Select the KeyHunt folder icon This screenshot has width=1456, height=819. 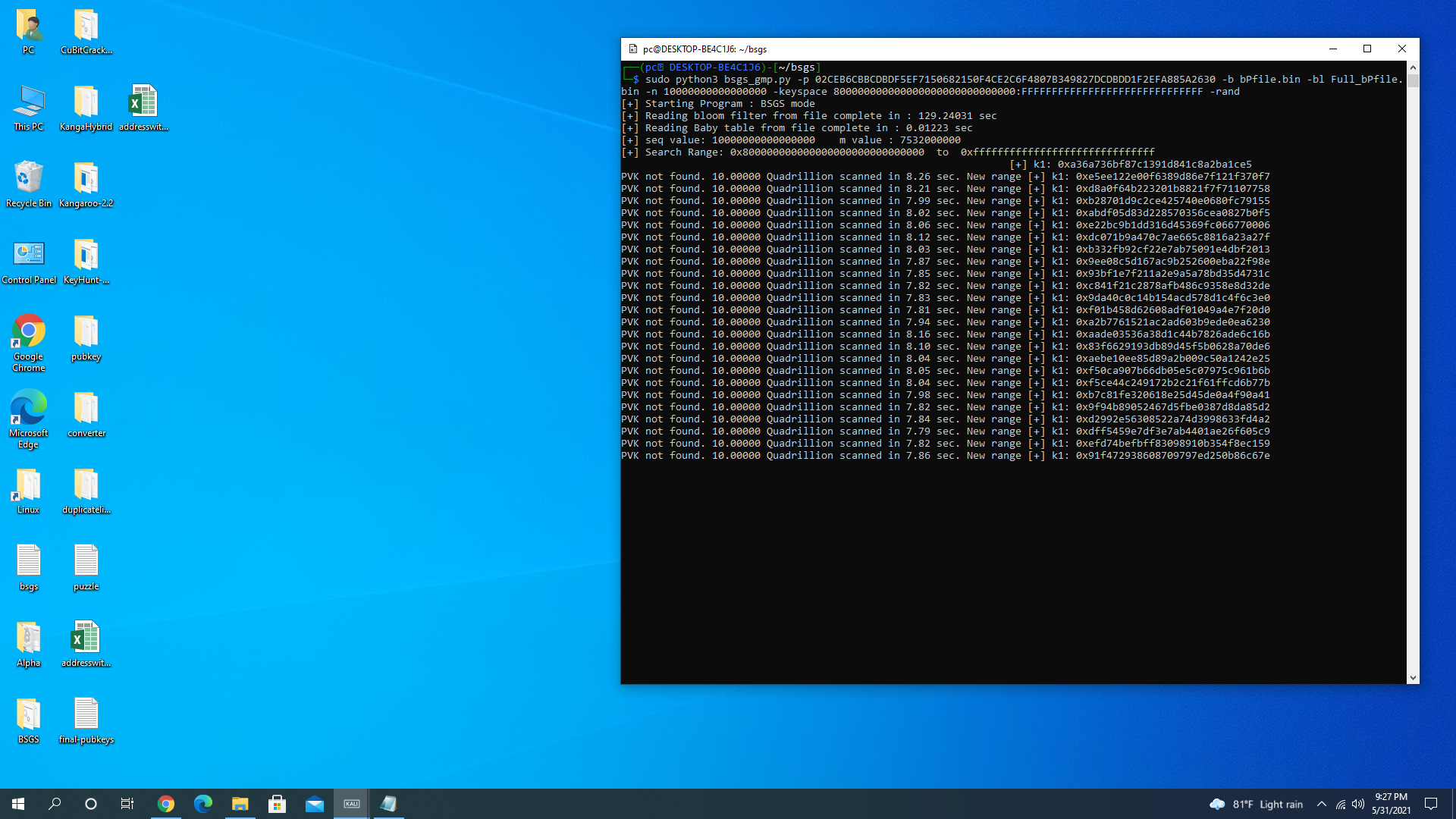click(86, 256)
